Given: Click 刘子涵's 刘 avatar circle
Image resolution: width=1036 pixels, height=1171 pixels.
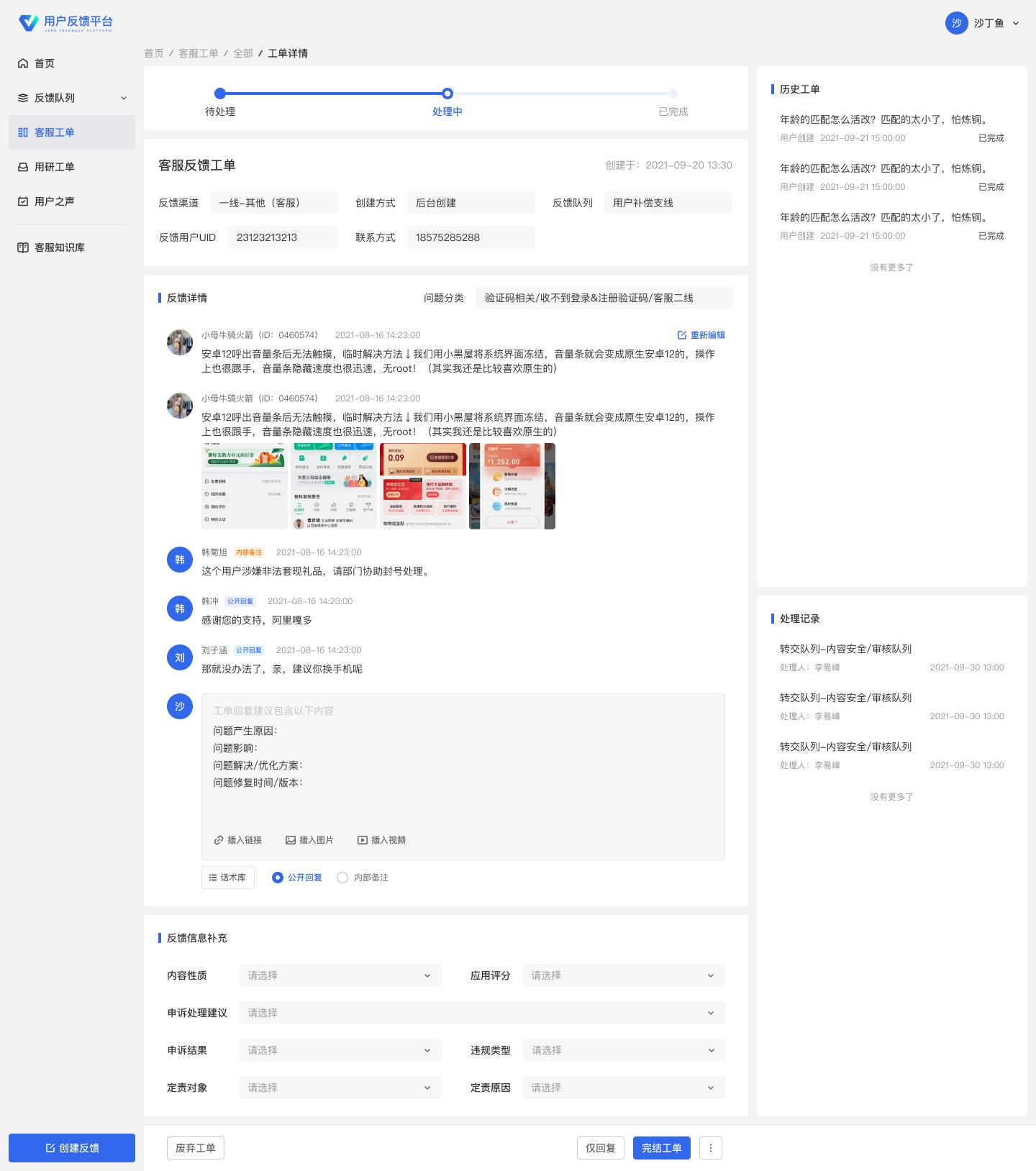Looking at the screenshot, I should pos(180,657).
